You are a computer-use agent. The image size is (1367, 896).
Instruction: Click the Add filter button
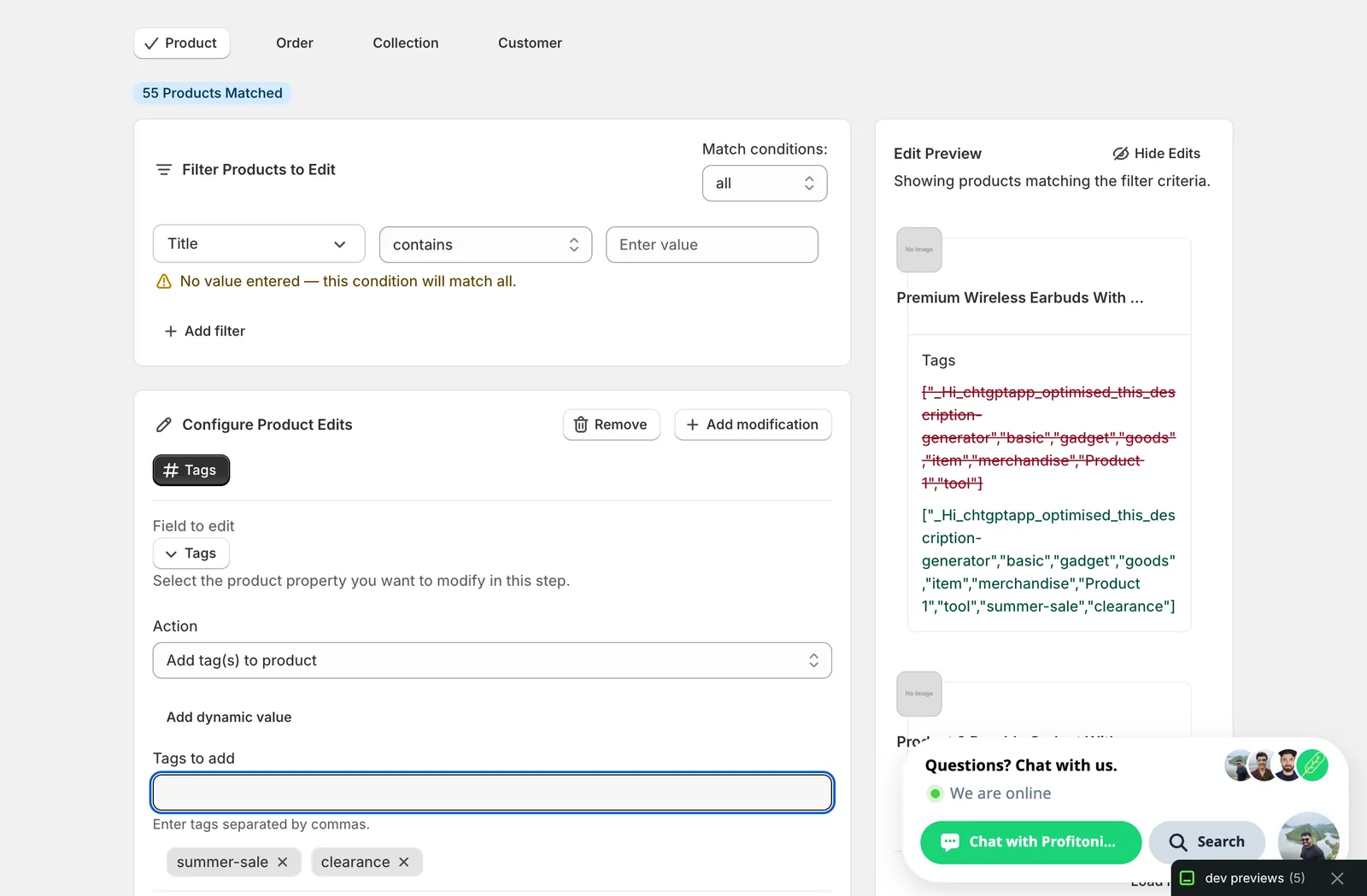coord(205,331)
